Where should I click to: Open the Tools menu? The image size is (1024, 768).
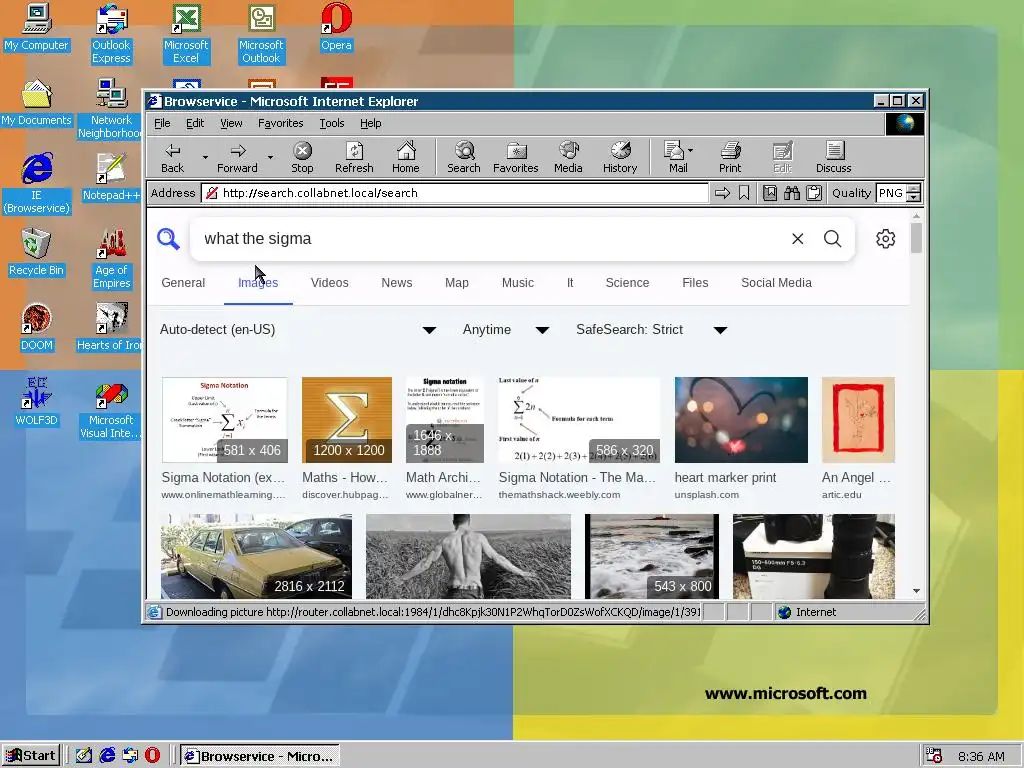pyautogui.click(x=332, y=123)
